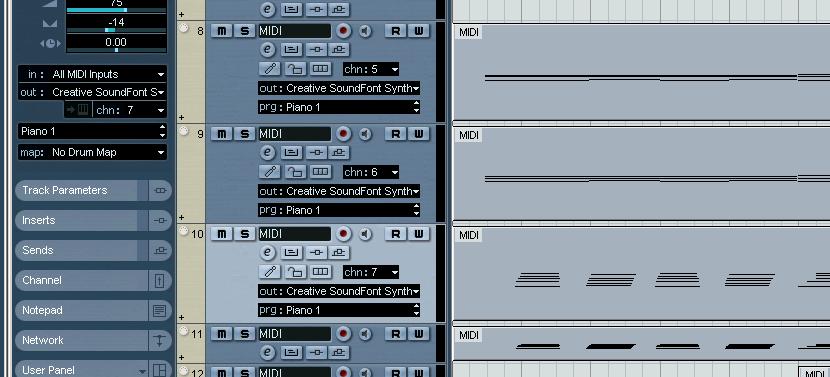Click the lane display icon on track 9

[x=320, y=172]
